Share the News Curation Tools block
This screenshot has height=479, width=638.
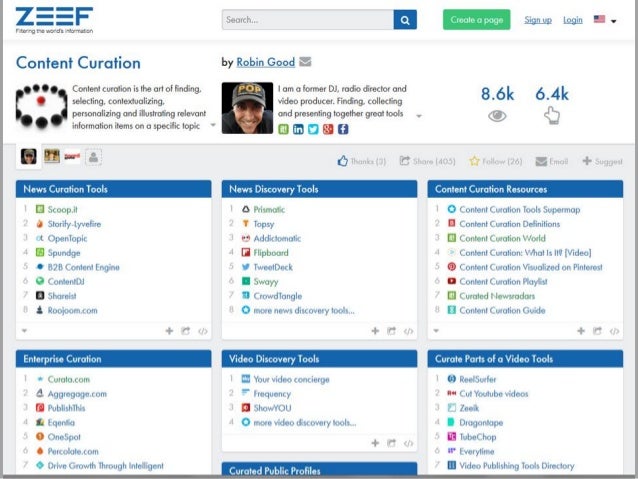pyautogui.click(x=186, y=331)
